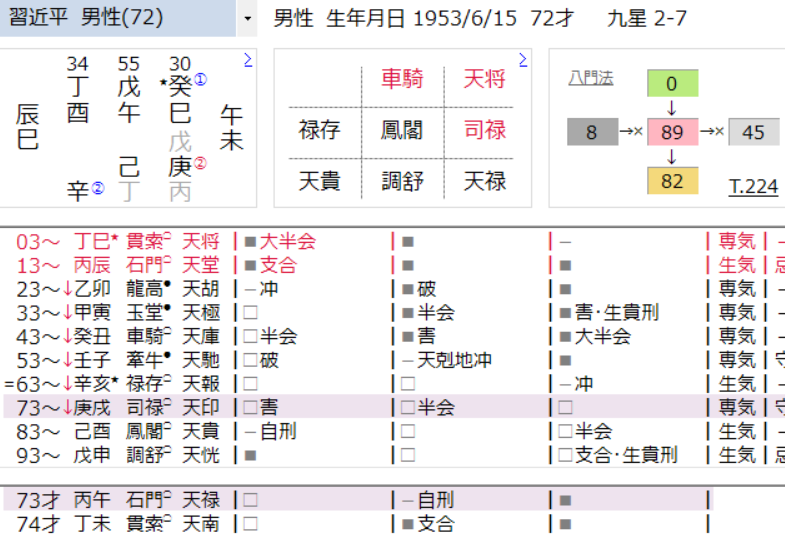The image size is (785, 535).
Task: Select the 13~ 丙辰 fortune row
Action: (x=394, y=265)
